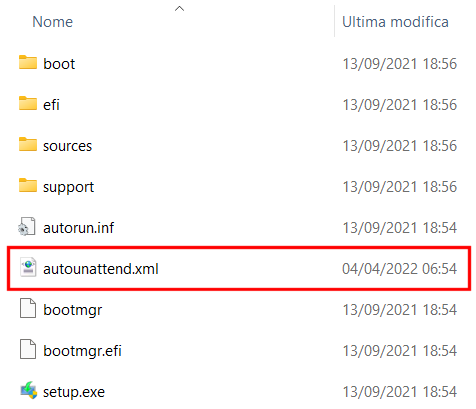The height and width of the screenshot is (409, 476).
Task: Select the autorun.inf file icon
Action: [x=27, y=227]
